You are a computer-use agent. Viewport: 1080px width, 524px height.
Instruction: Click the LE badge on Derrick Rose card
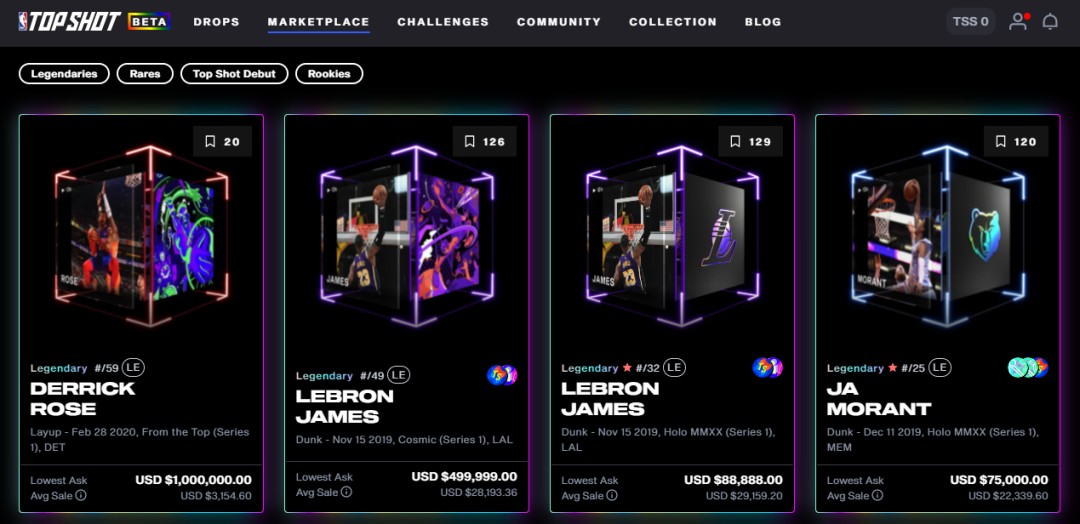[134, 368]
